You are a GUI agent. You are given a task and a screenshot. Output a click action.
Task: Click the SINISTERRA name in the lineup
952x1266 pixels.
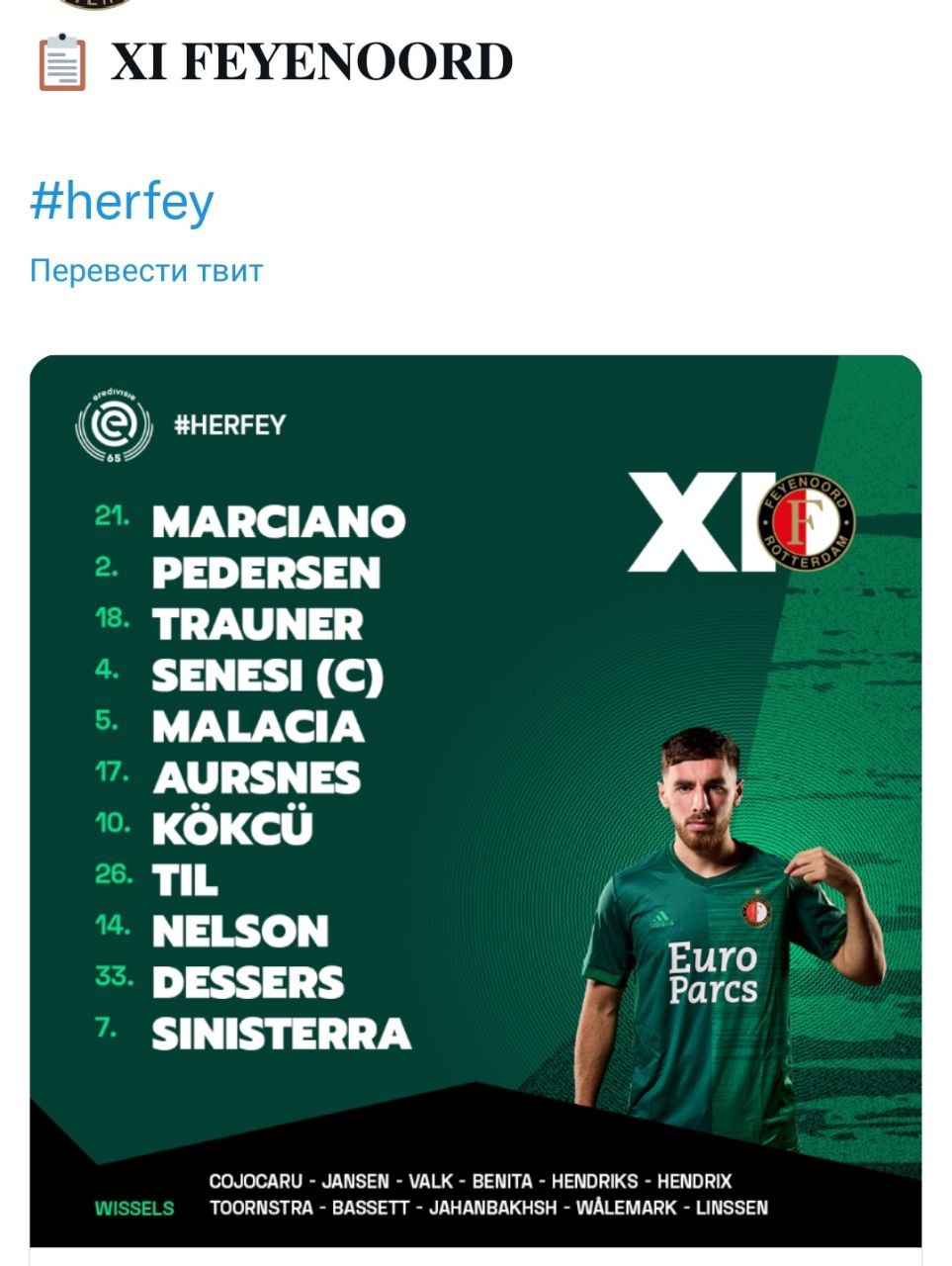click(281, 1034)
